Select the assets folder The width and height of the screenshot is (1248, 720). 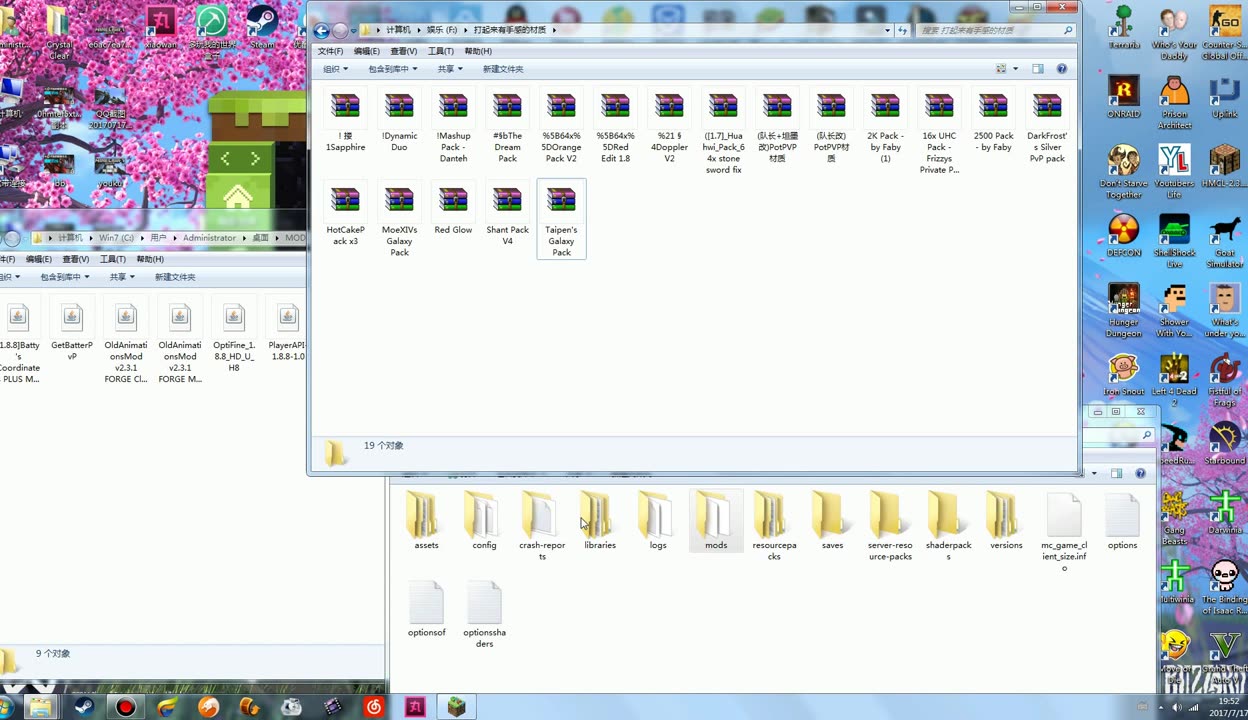(426, 521)
